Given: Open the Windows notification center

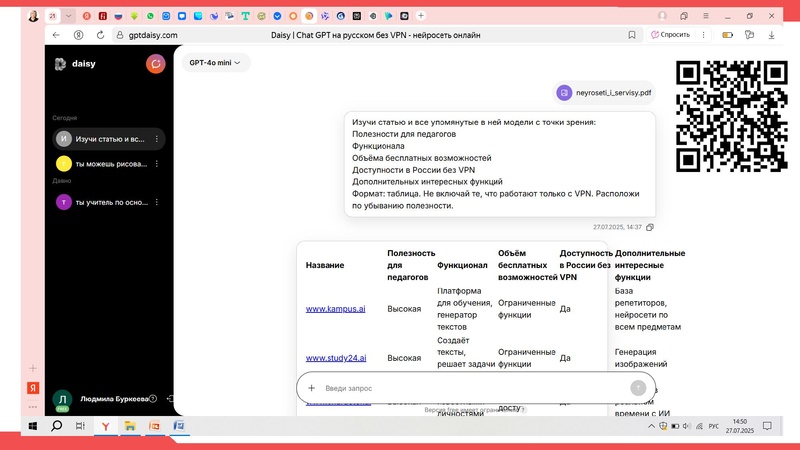Looking at the screenshot, I should [767, 426].
